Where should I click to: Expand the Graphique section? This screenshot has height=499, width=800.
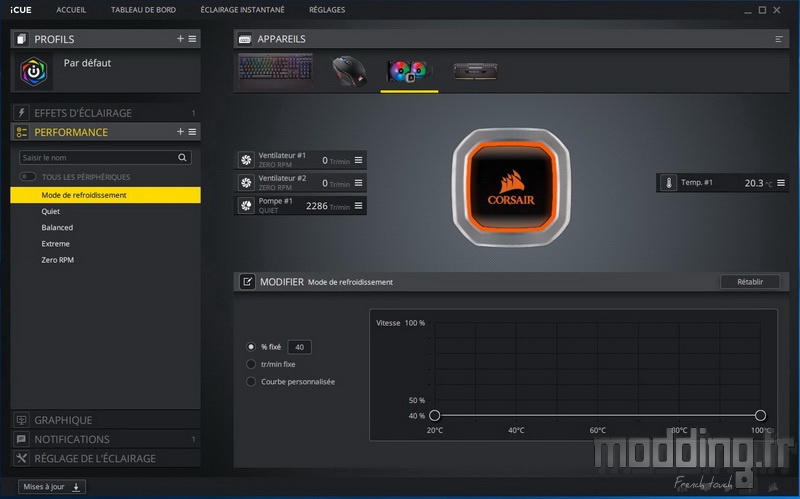pyautogui.click(x=106, y=420)
